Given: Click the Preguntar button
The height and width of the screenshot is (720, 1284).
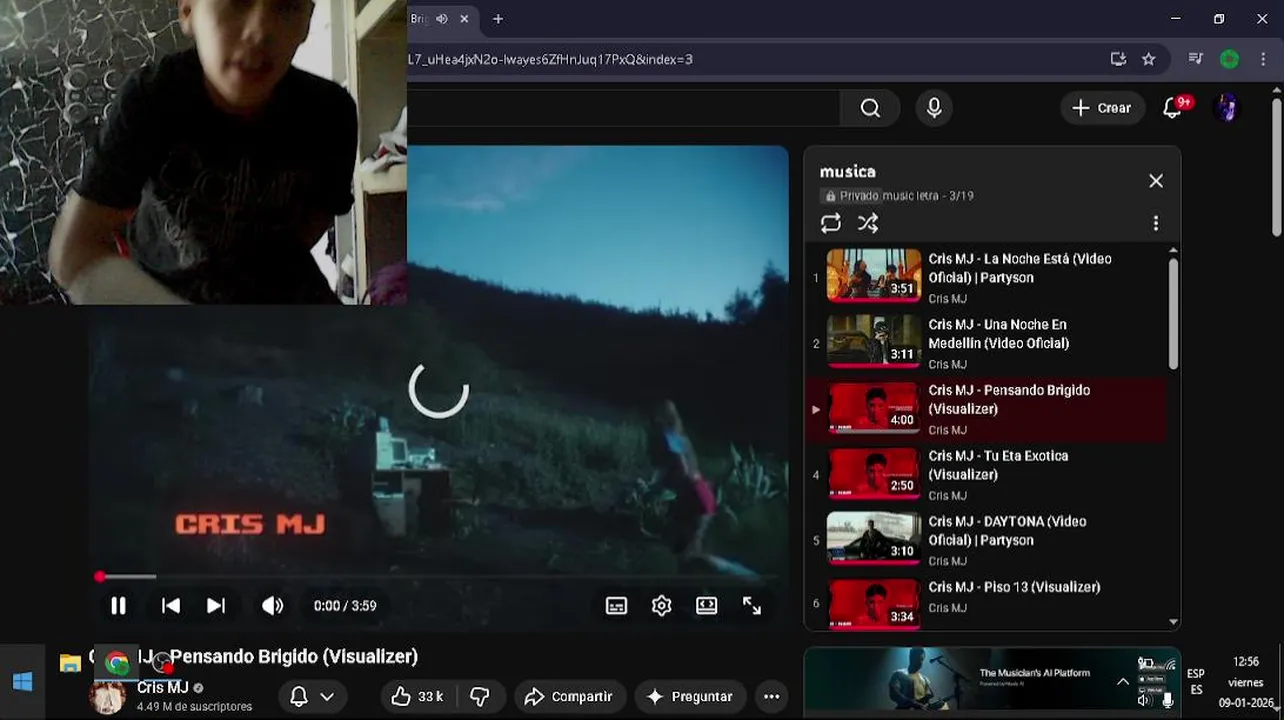Looking at the screenshot, I should tap(690, 697).
